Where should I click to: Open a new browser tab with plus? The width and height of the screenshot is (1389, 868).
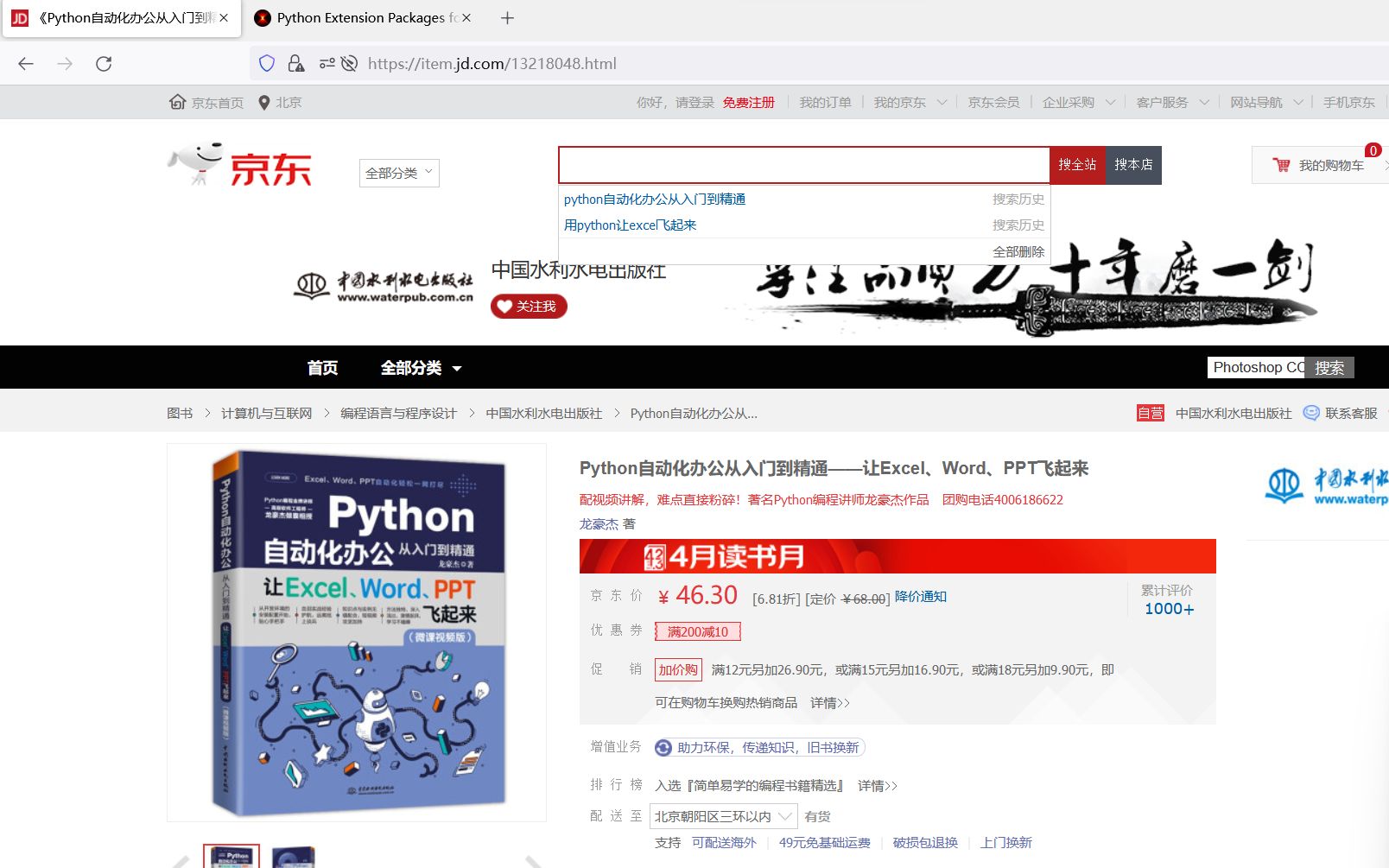pyautogui.click(x=507, y=17)
